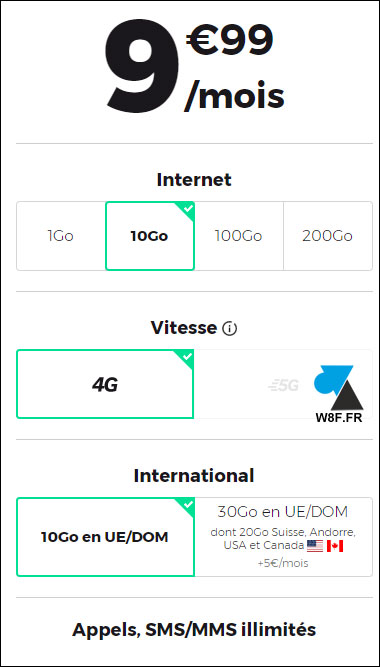The height and width of the screenshot is (667, 380).
Task: Select 4G speed option
Action: [x=105, y=384]
